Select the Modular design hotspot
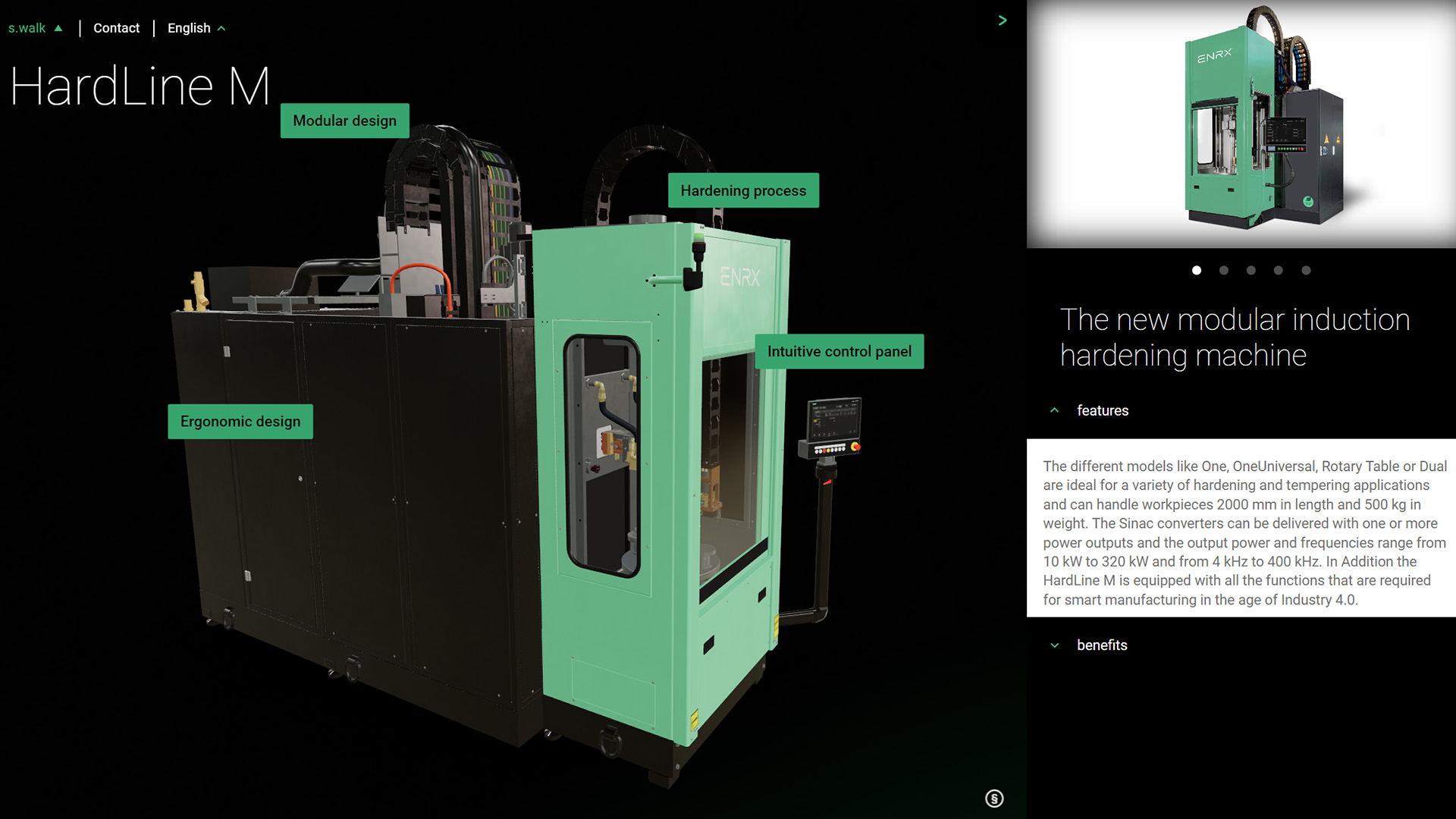 (344, 121)
